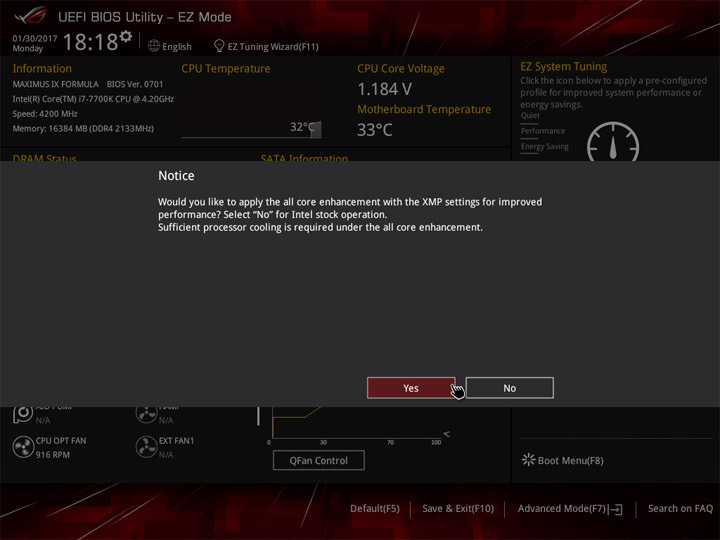Click the 18:18 clock time
720x540 pixels.
(x=90, y=42)
